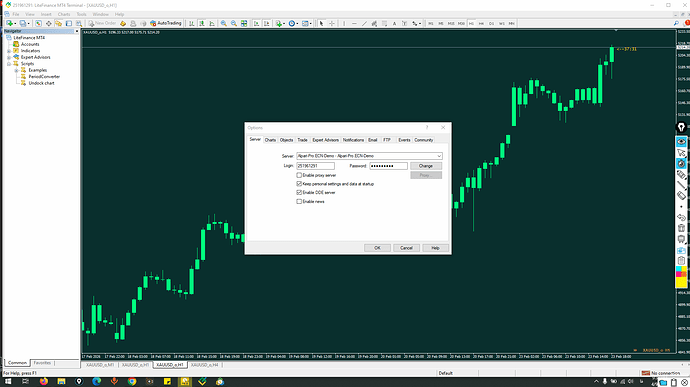Toggle Enable DDE server checkbox
The image size is (690, 387).
pyautogui.click(x=299, y=193)
